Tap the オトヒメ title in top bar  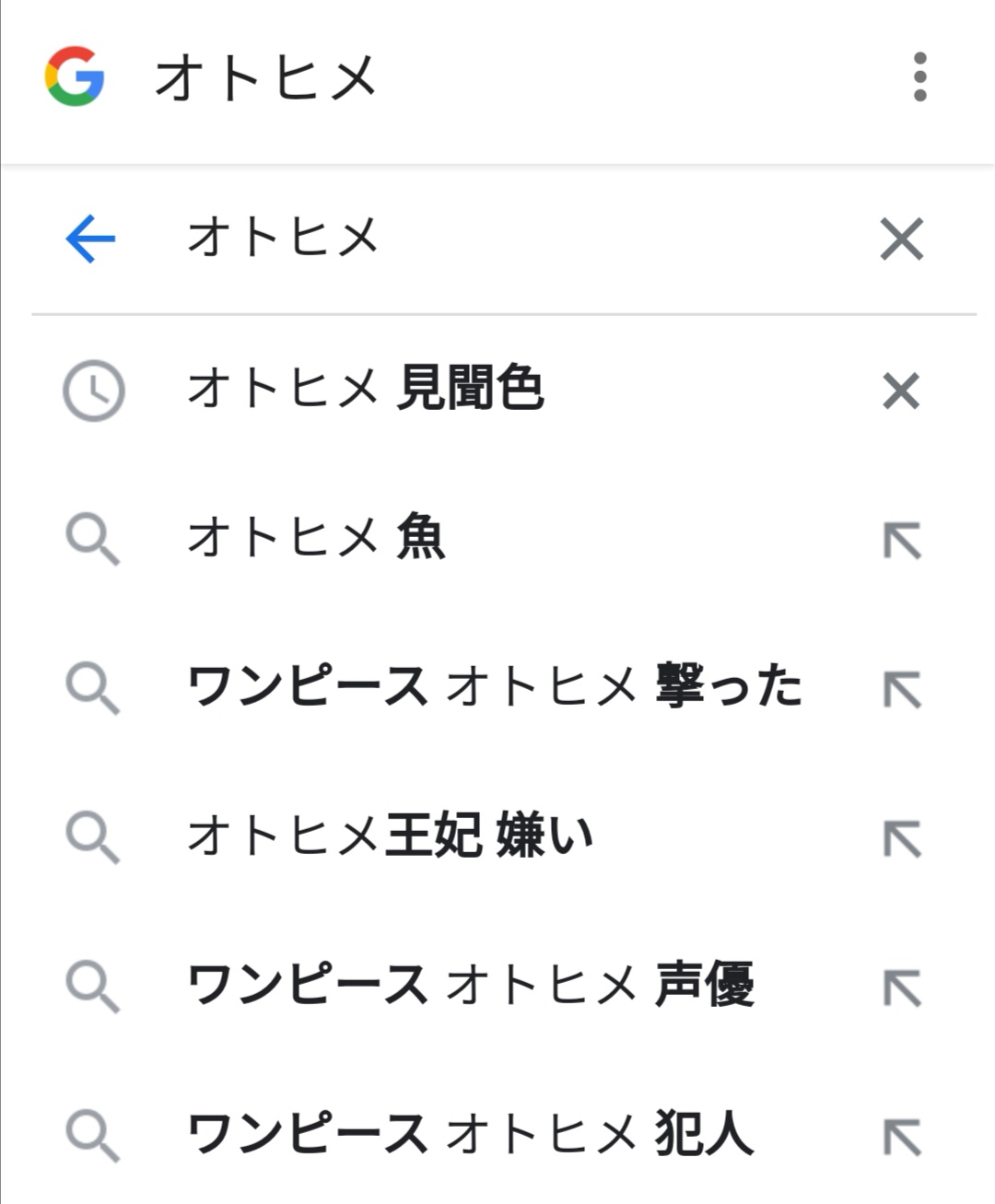tap(265, 77)
